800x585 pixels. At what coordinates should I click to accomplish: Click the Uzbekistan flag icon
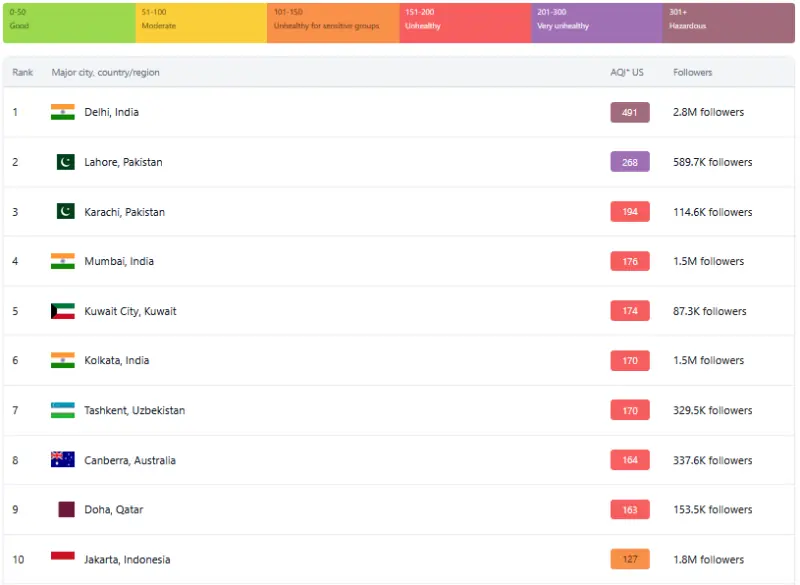[63, 410]
